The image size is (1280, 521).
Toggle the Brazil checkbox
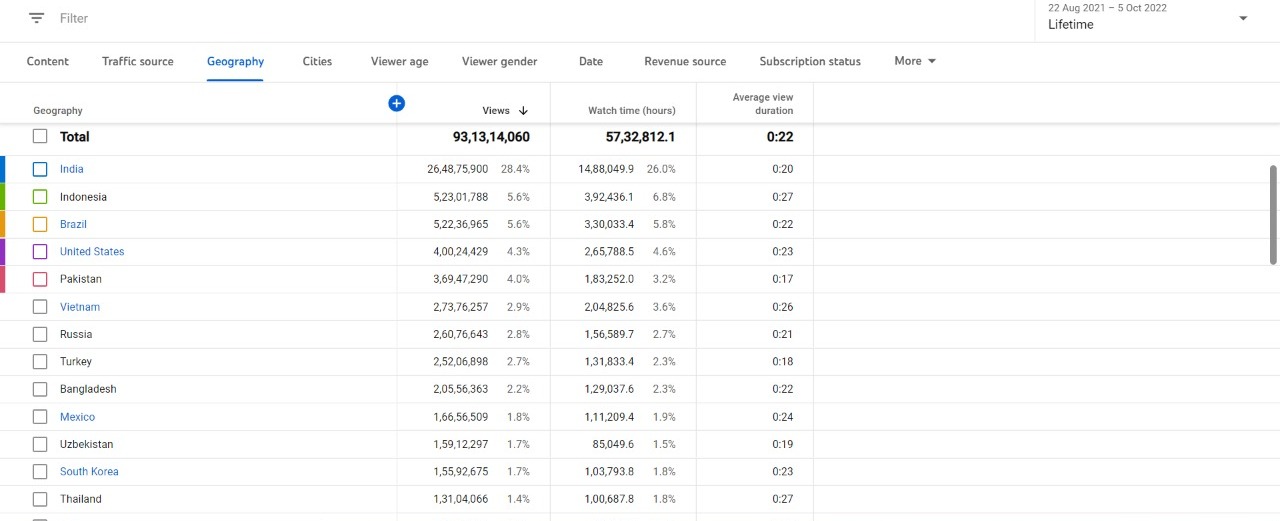(40, 224)
